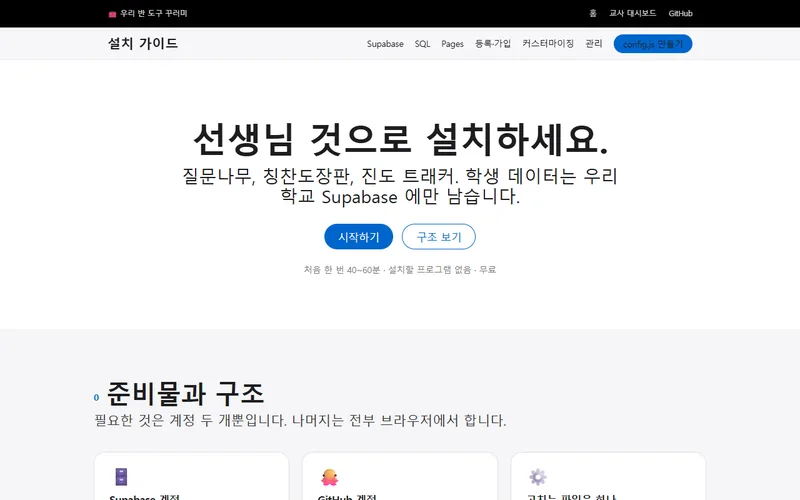The width and height of the screenshot is (800, 500).
Task: Open the 관리 nav item
Action: pyautogui.click(x=594, y=44)
